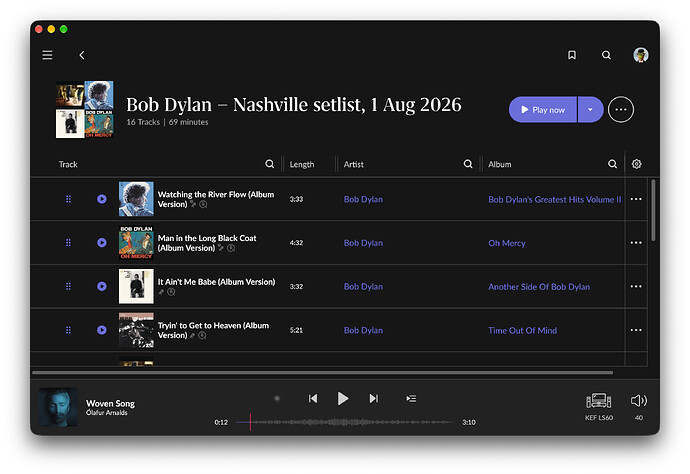
Task: Open Another Side Of Bob Dylan album link
Action: 539,287
